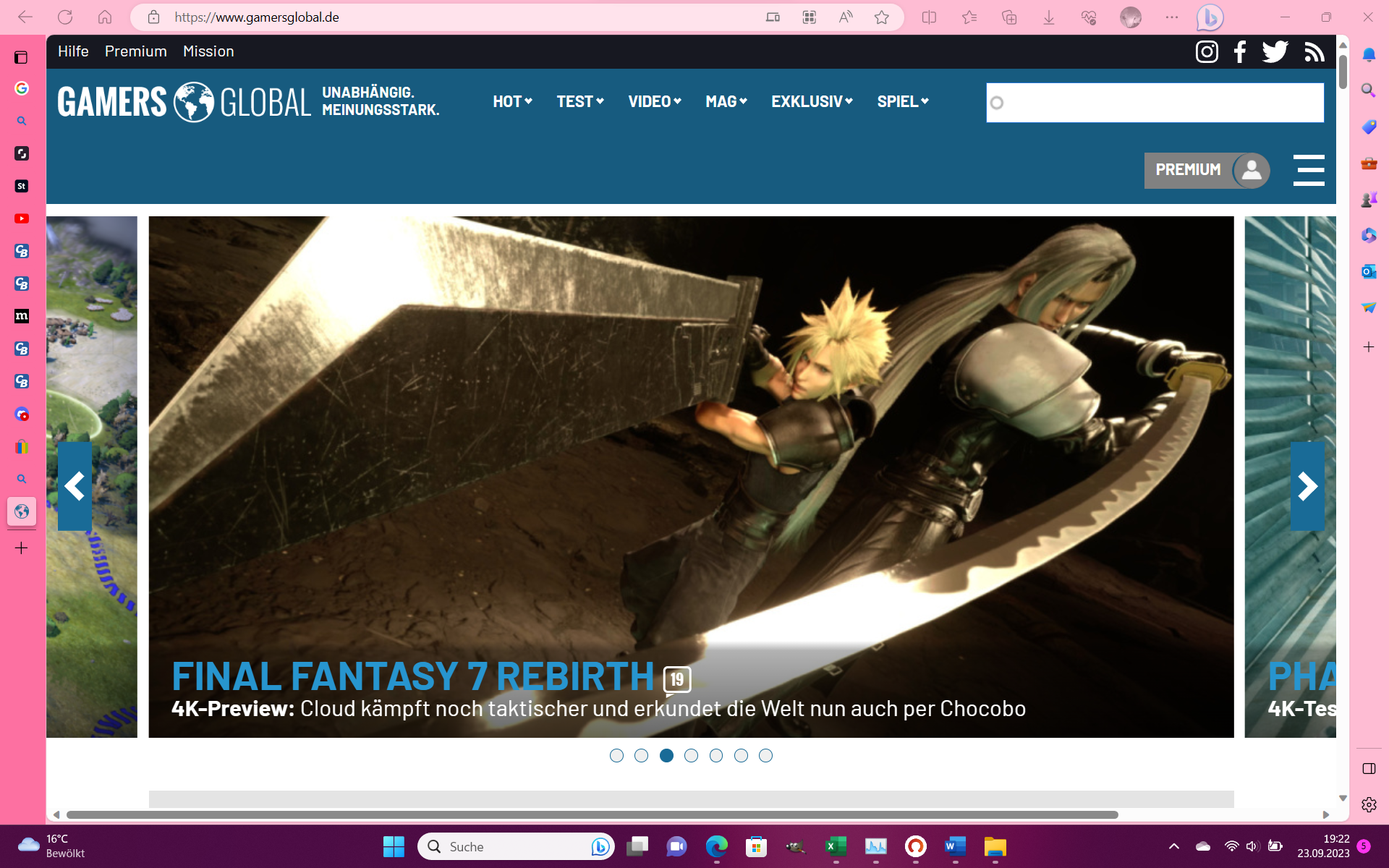This screenshot has height=868, width=1389.
Task: Select the Mission menu item
Action: click(x=208, y=51)
